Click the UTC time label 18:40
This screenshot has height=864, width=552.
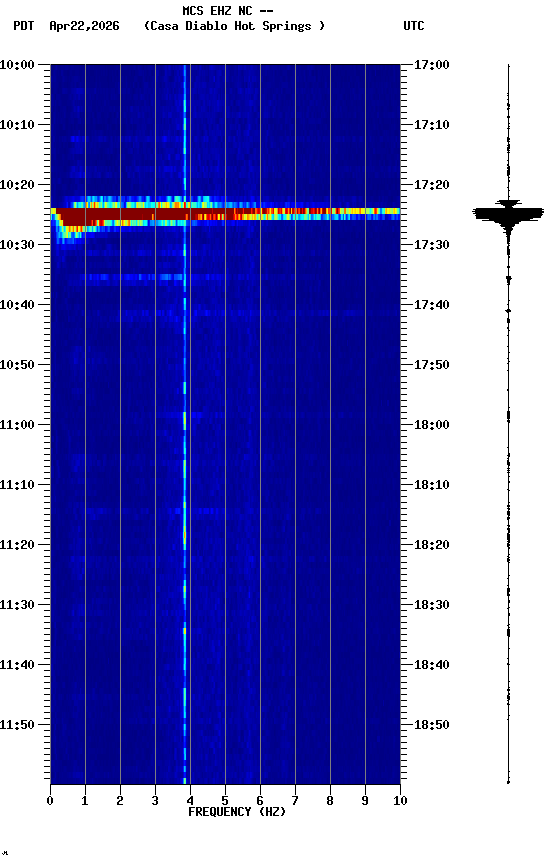click(x=432, y=666)
